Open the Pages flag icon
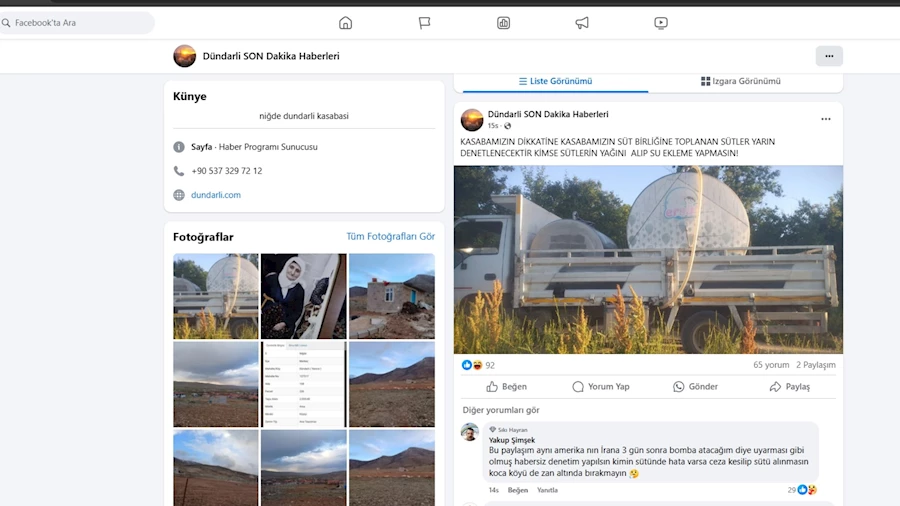This screenshot has height=506, width=900. (x=425, y=23)
